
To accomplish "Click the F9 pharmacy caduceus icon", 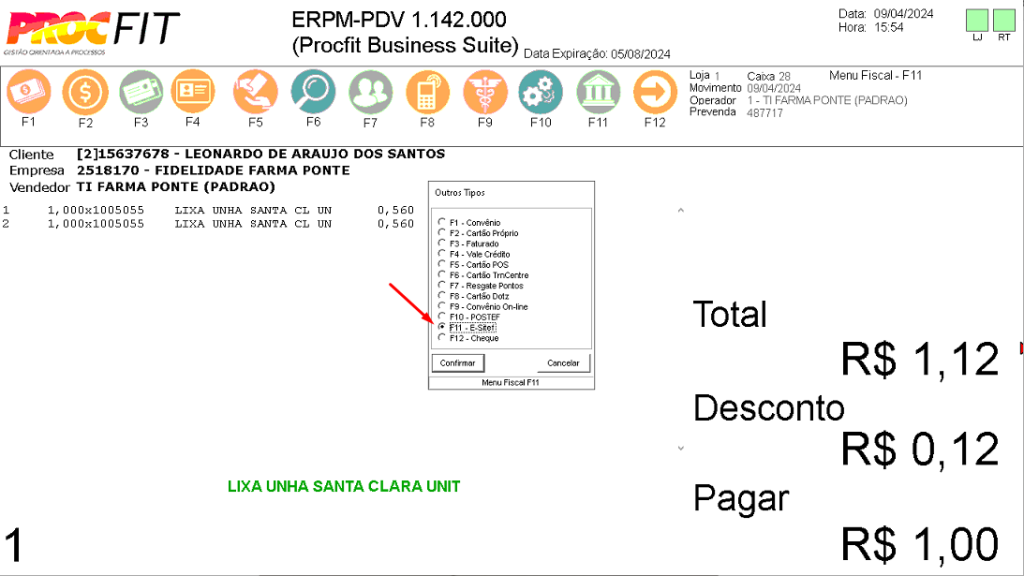I will [485, 92].
